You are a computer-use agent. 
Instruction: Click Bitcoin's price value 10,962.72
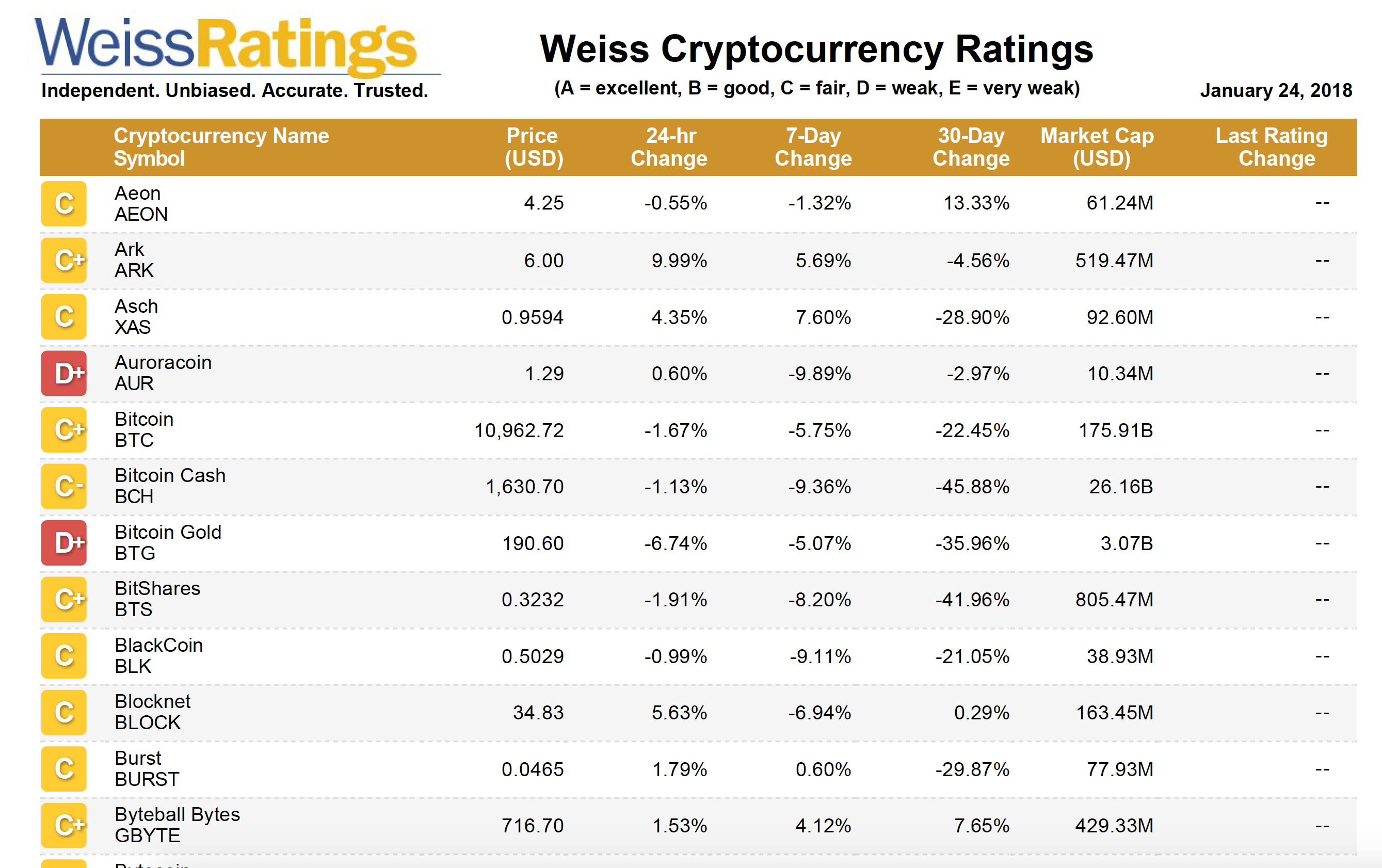tap(519, 430)
